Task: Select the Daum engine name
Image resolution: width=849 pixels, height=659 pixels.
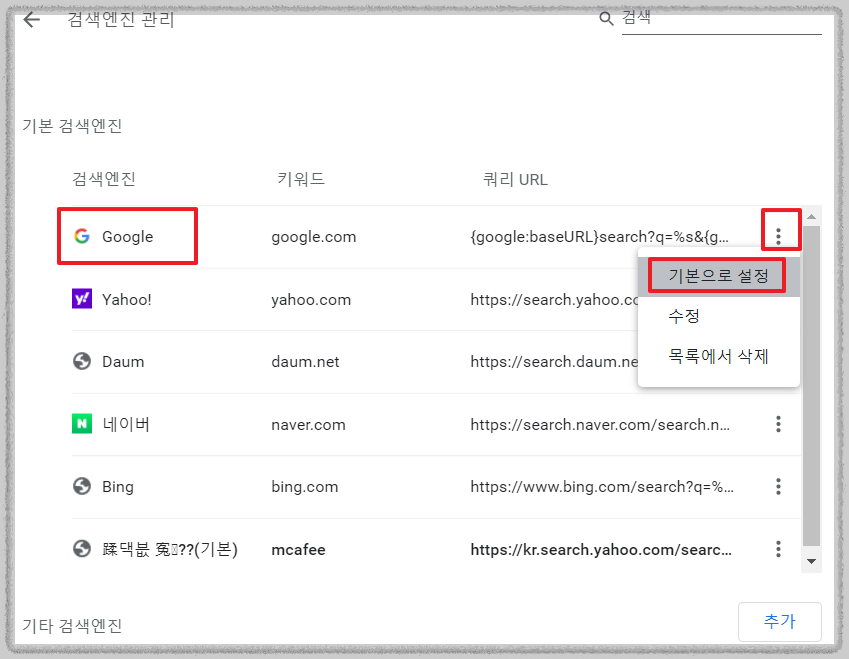Action: 123,362
